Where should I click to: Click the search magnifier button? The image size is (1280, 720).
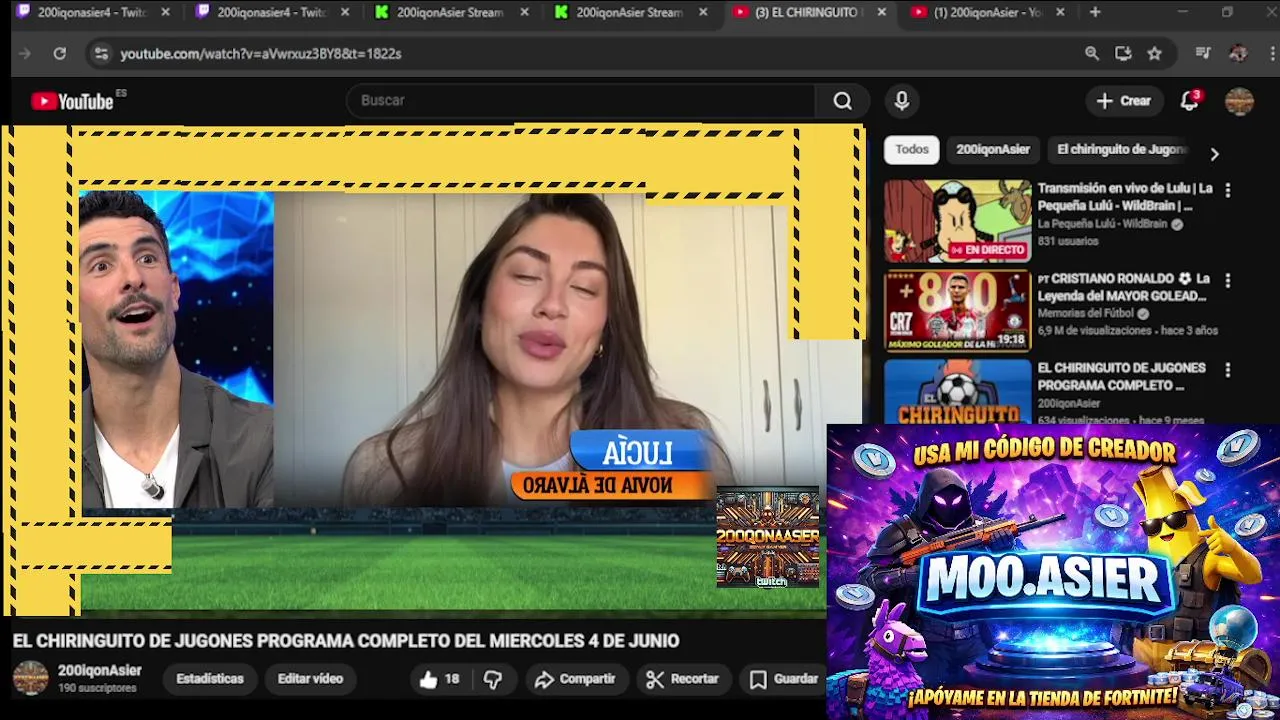(843, 101)
